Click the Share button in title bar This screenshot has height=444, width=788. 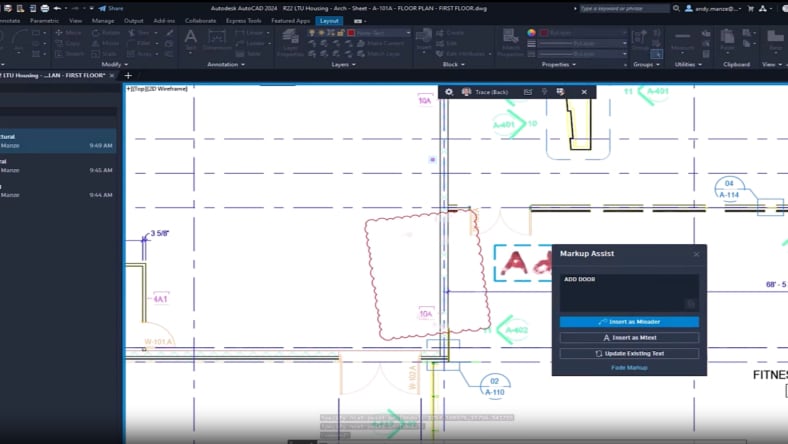[x=111, y=8]
